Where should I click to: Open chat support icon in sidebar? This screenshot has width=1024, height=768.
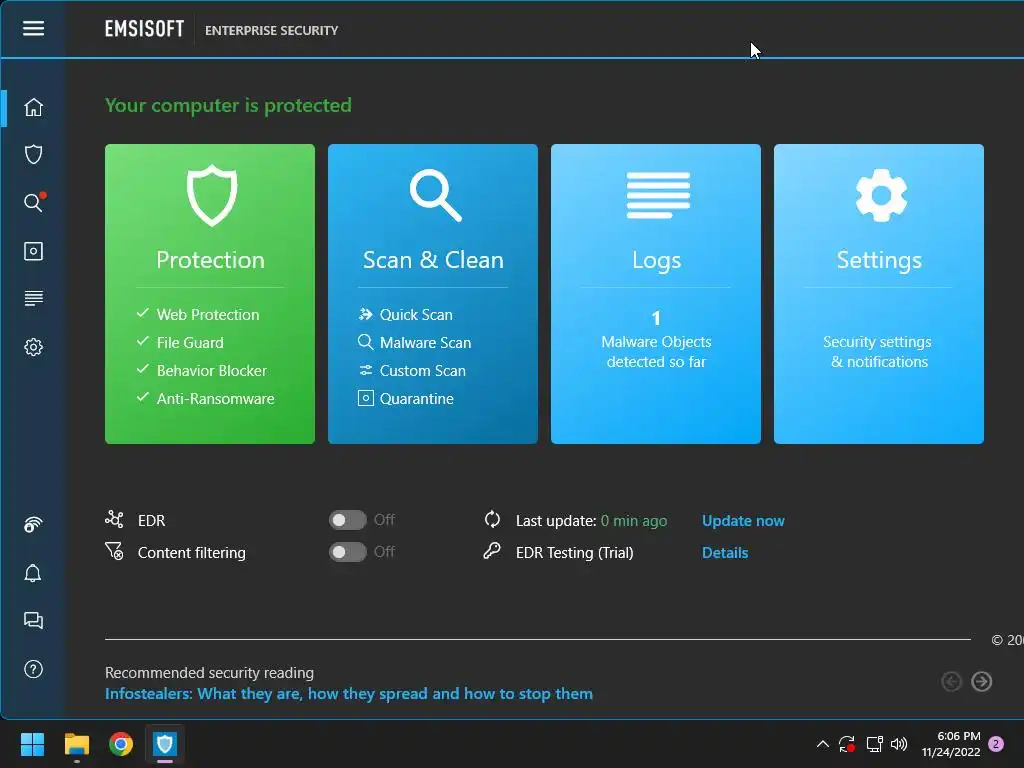click(33, 620)
